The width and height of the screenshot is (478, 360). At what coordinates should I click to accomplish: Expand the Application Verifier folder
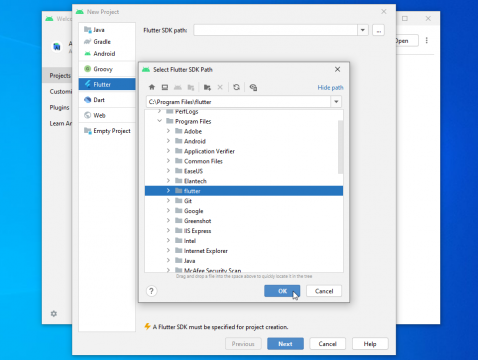tap(168, 151)
